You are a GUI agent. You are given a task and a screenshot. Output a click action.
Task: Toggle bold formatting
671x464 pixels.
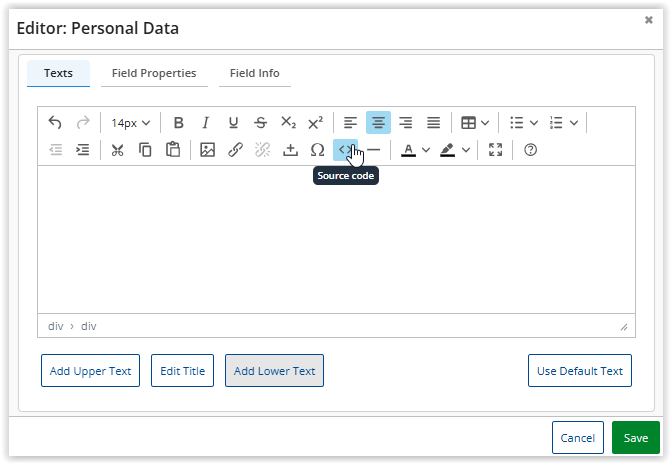click(178, 123)
